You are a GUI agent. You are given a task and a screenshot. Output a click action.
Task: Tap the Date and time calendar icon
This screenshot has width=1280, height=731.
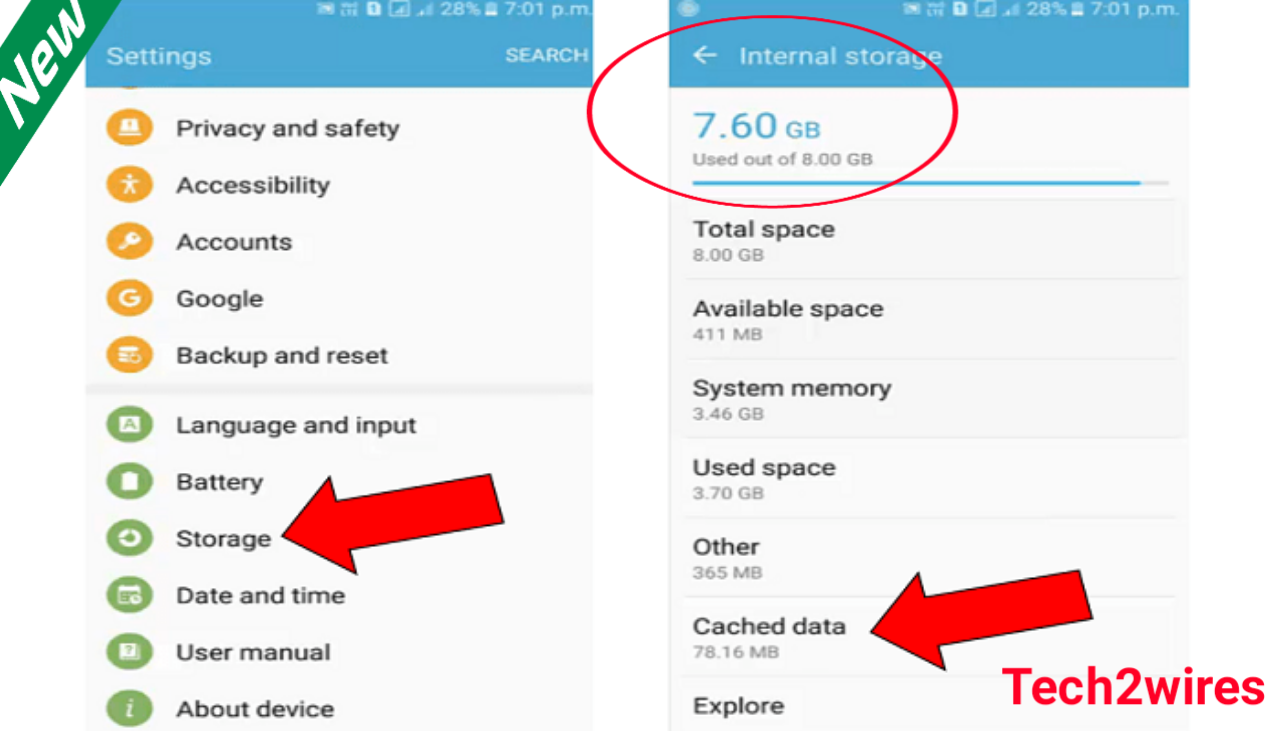130,596
